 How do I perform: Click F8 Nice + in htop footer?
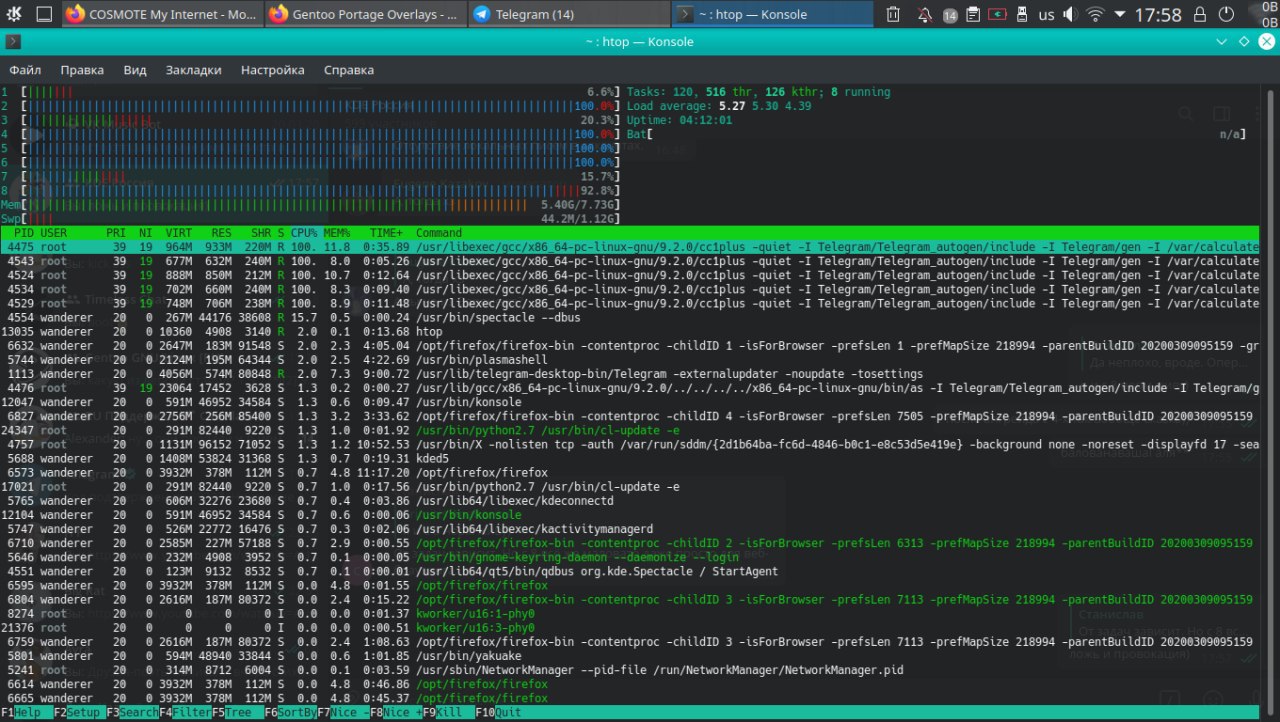click(397, 713)
